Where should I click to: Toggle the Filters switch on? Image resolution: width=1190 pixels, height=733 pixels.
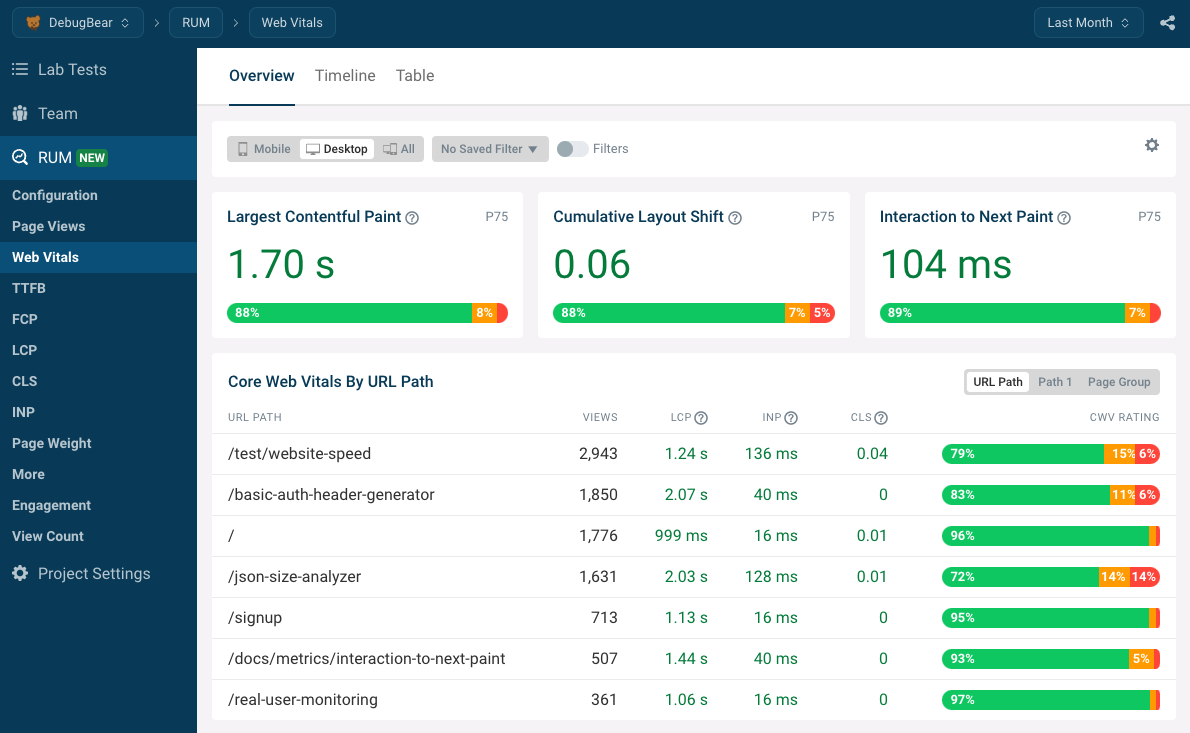tap(571, 148)
